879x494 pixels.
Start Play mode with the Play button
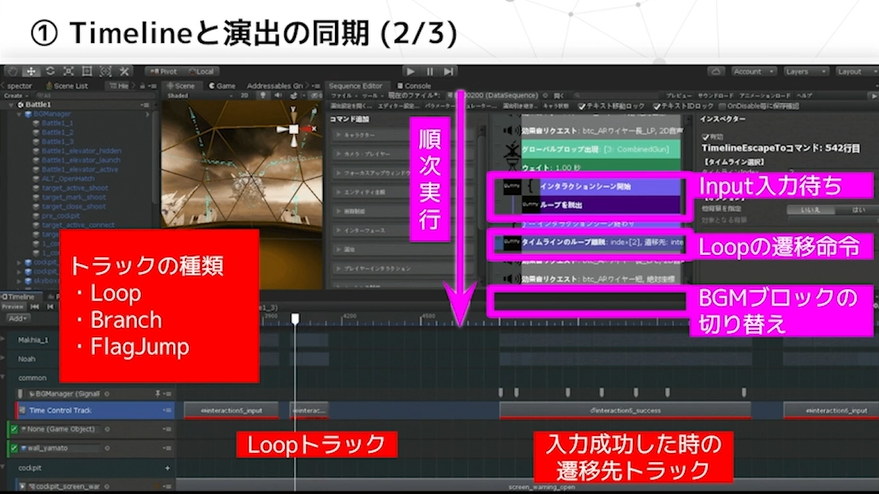pyautogui.click(x=410, y=71)
